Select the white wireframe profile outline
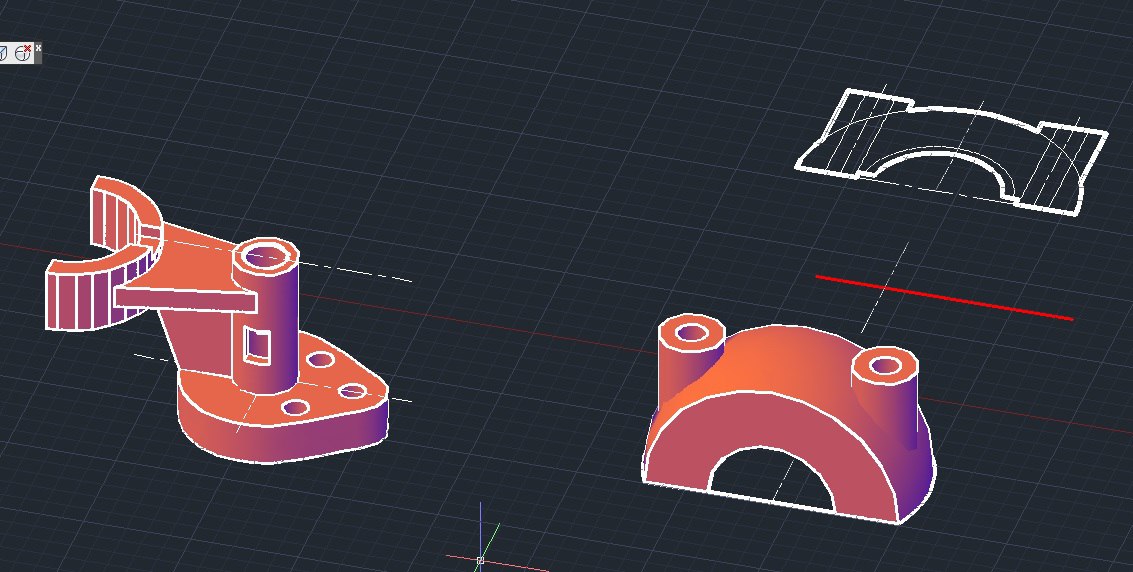 [951, 152]
